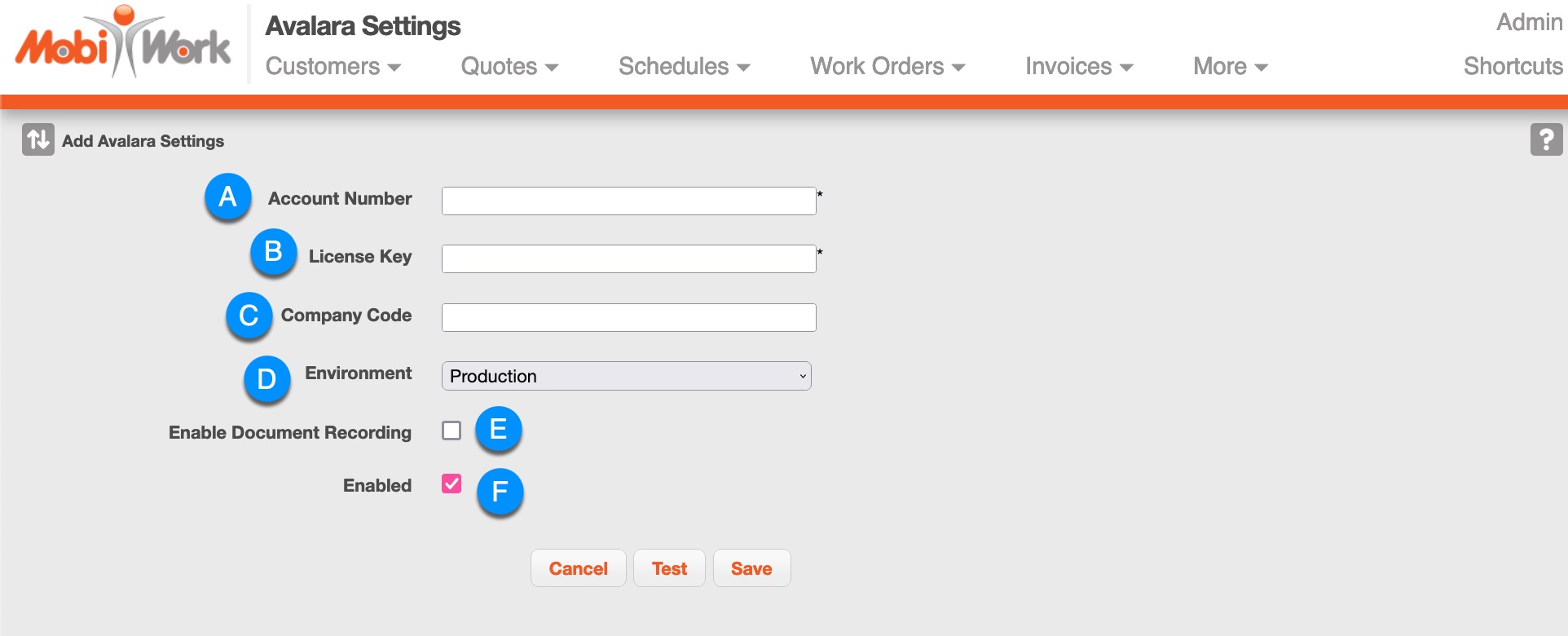Open the Invoices menu
This screenshot has height=636, width=1568.
[1078, 67]
